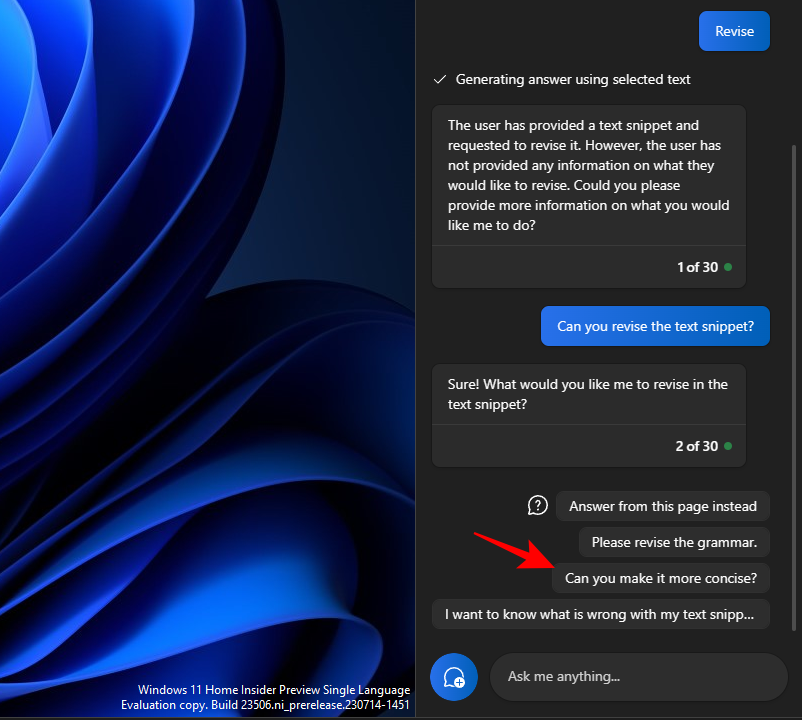Click the checkmark beside the generating-answer status

coord(441,79)
